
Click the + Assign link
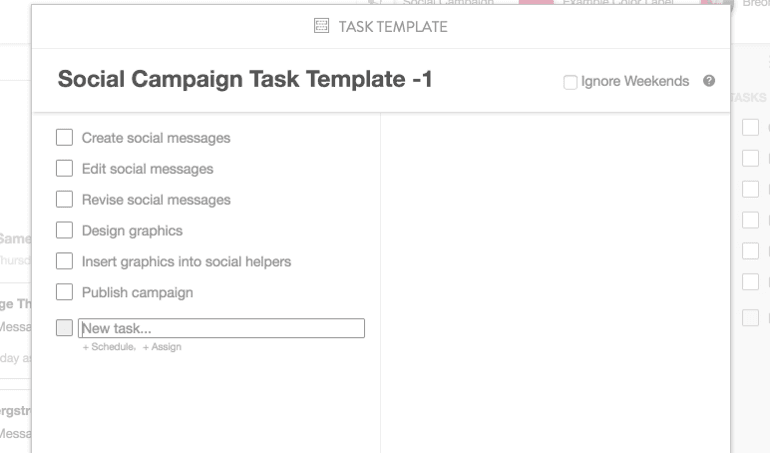coord(162,347)
